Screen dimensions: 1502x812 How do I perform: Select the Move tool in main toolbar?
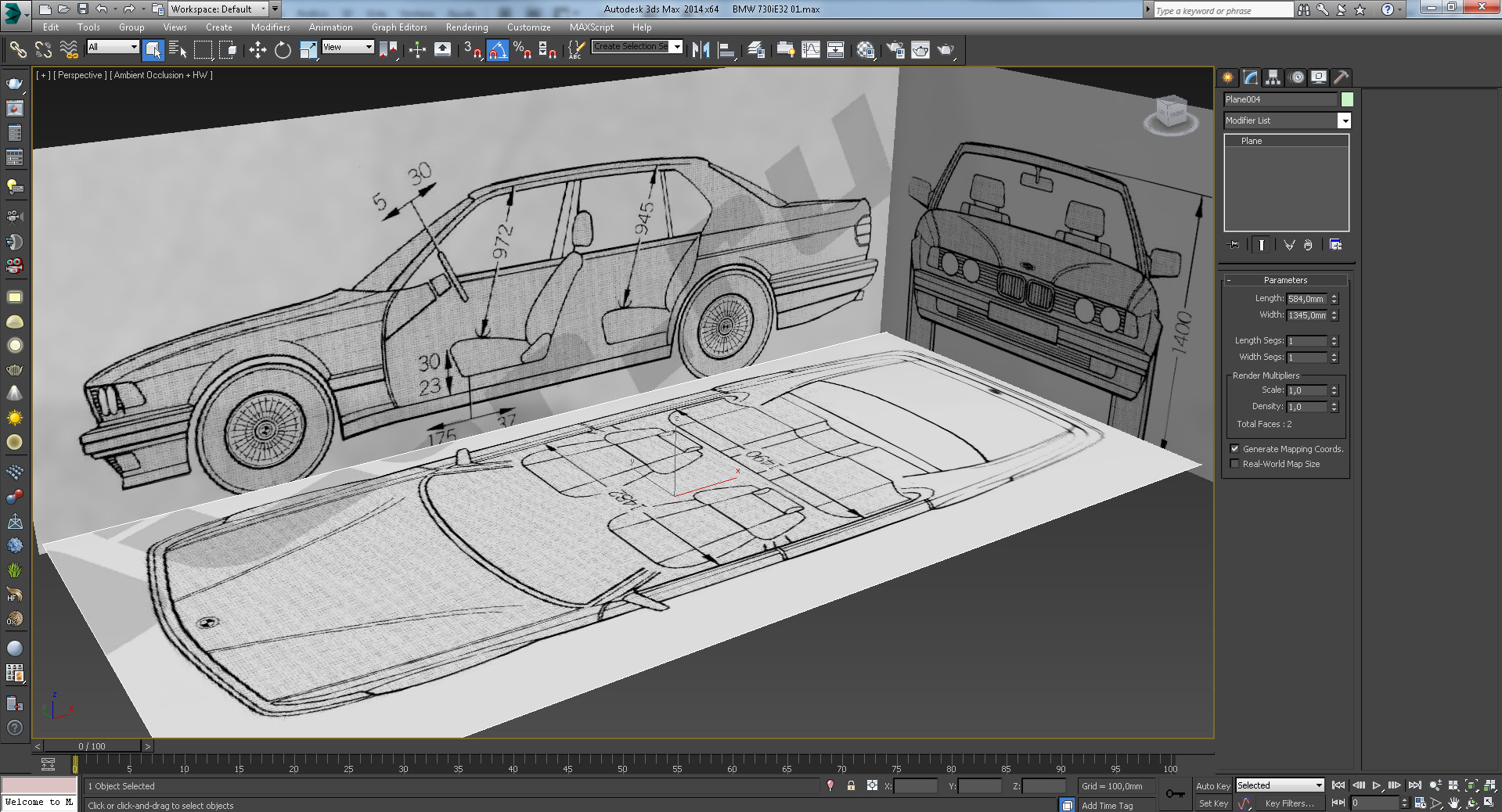pos(258,50)
